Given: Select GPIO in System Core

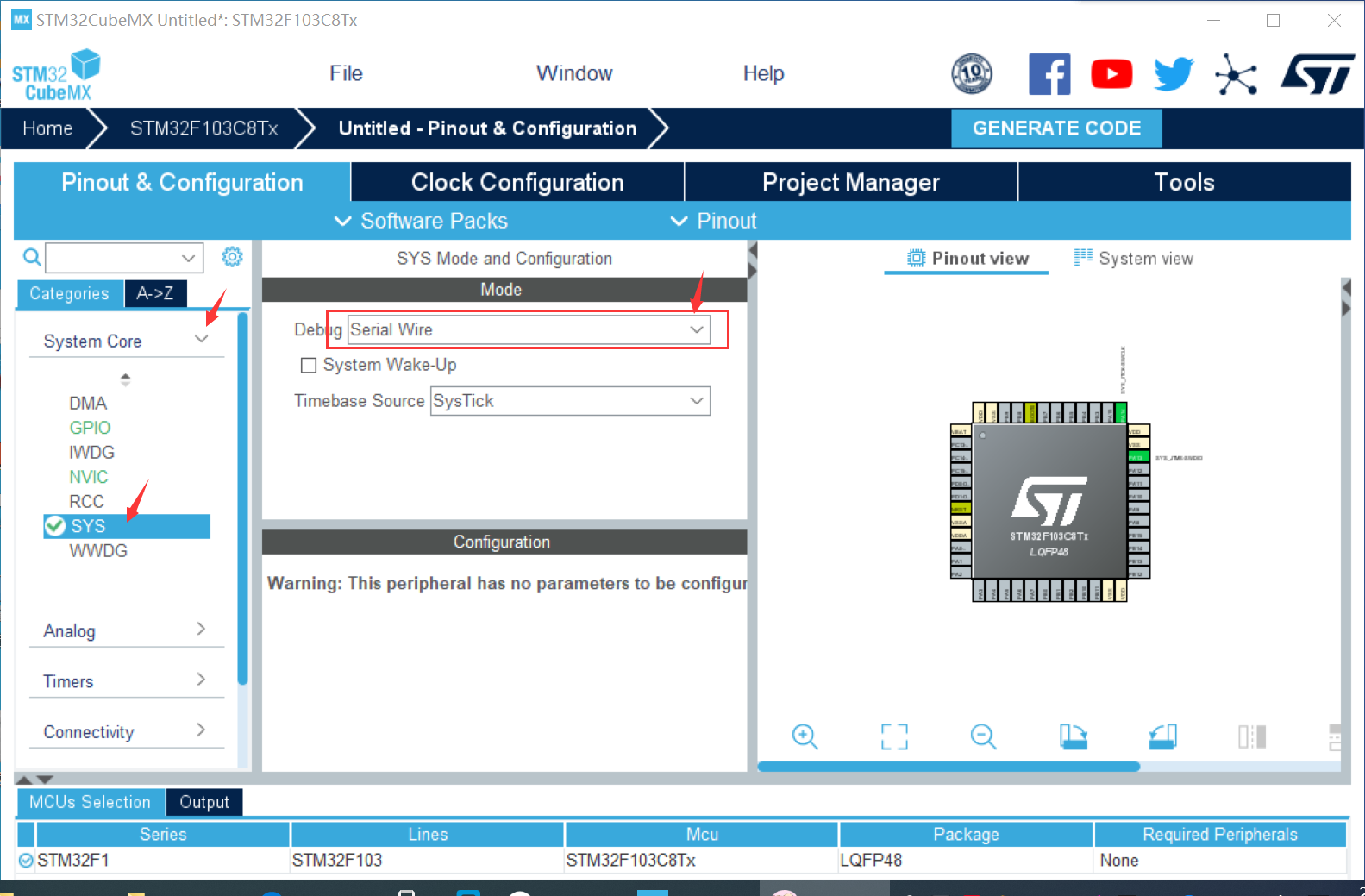Looking at the screenshot, I should pos(90,428).
